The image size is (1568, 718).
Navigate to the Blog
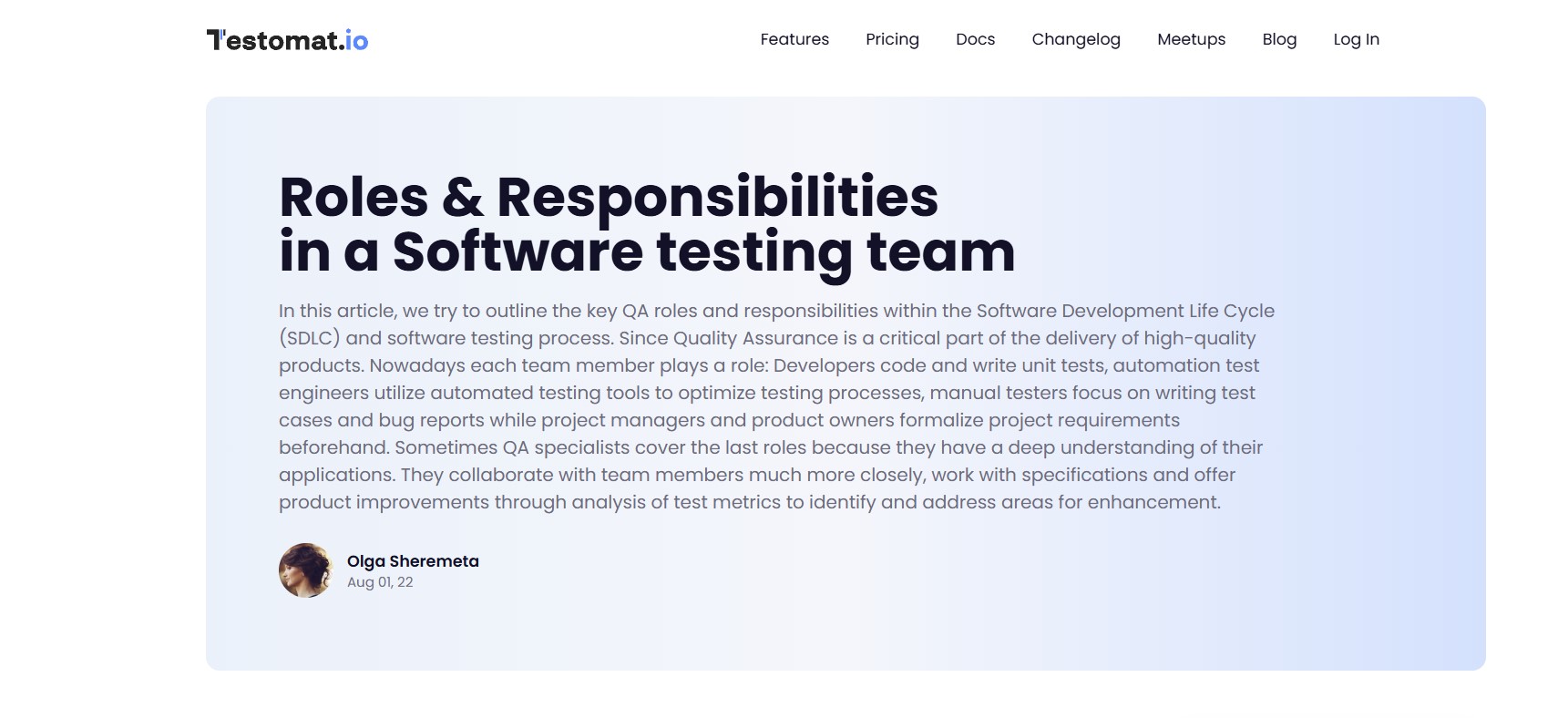(x=1279, y=39)
